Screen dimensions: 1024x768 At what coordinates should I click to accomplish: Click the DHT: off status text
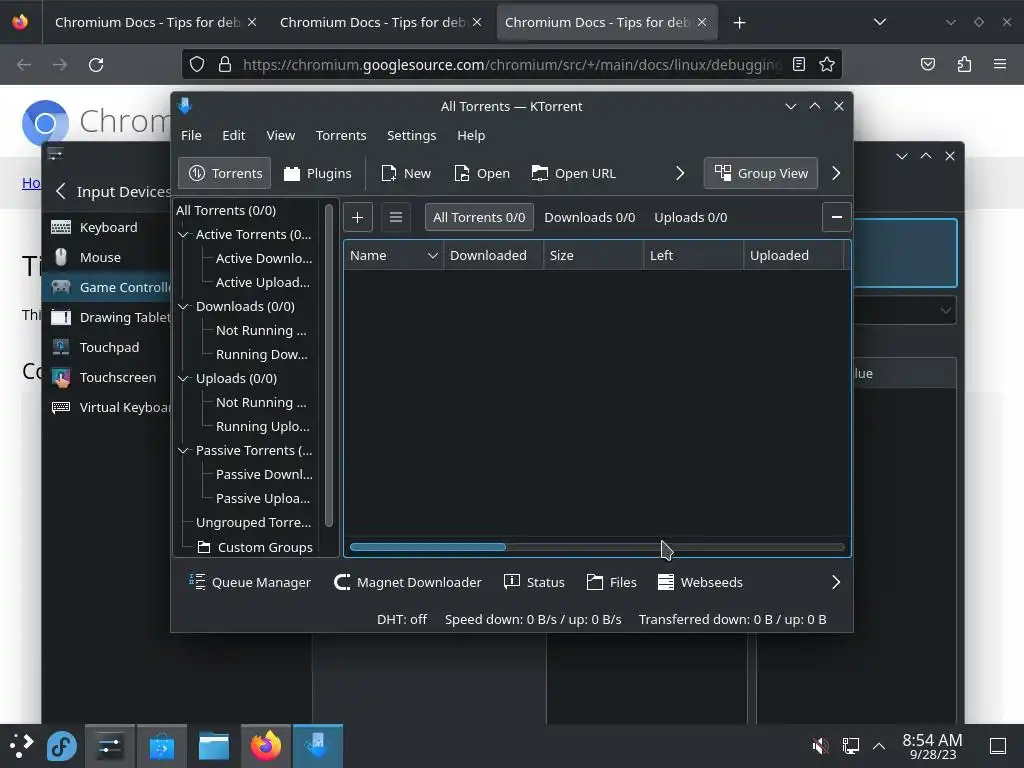(402, 619)
